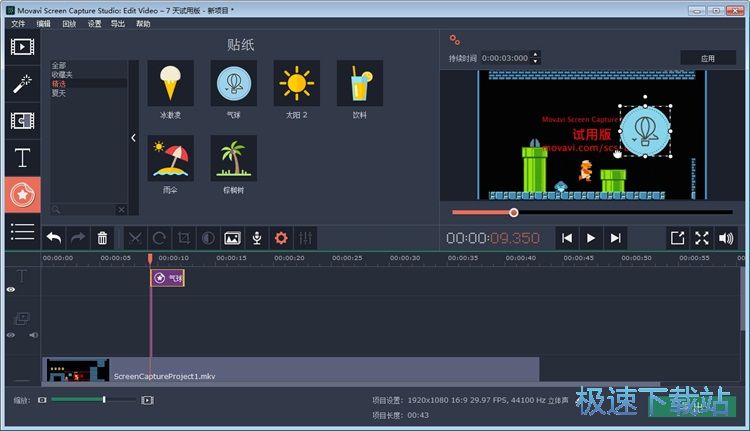
Task: Click the zoom in timeline icon
Action: pos(147,400)
